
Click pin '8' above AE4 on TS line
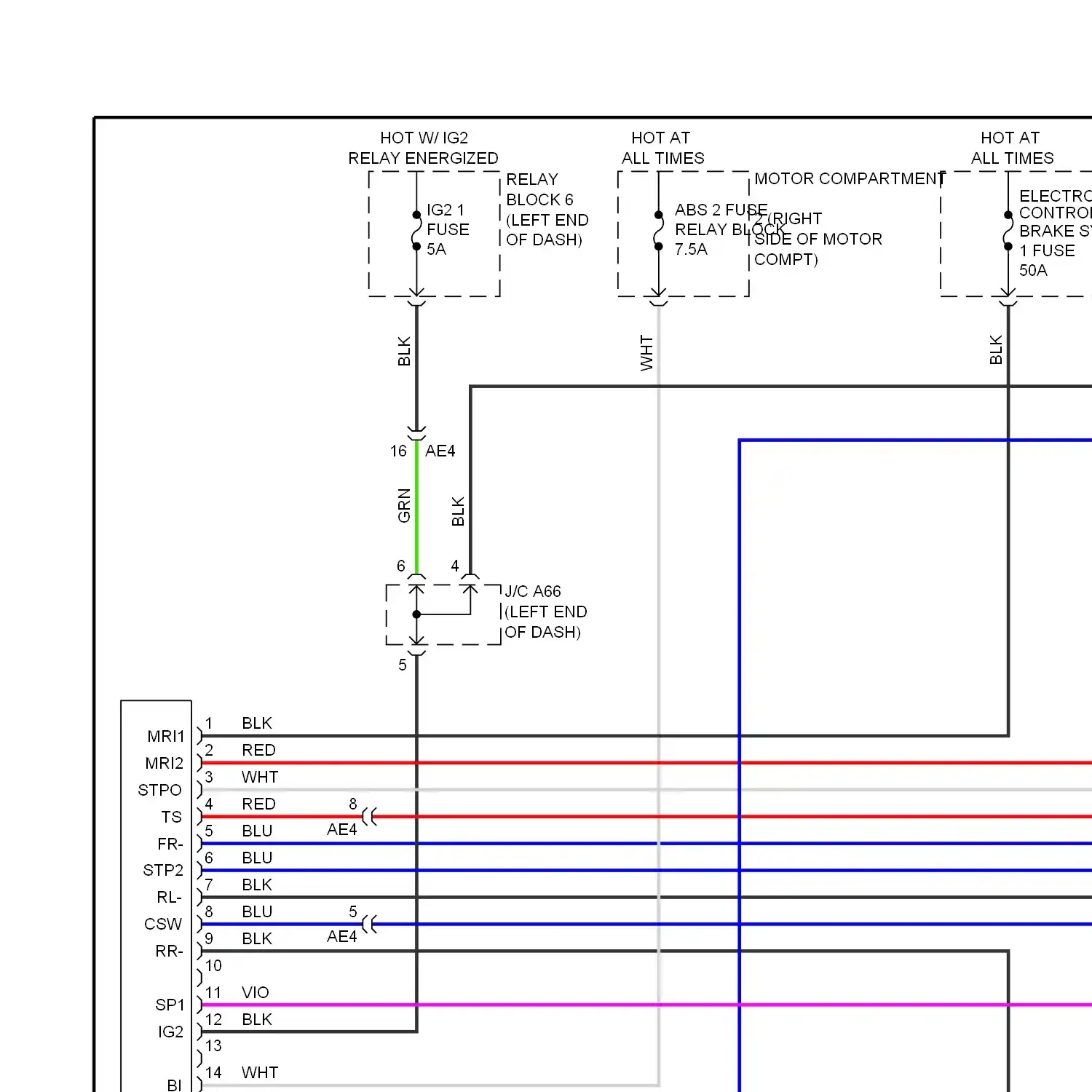point(353,804)
